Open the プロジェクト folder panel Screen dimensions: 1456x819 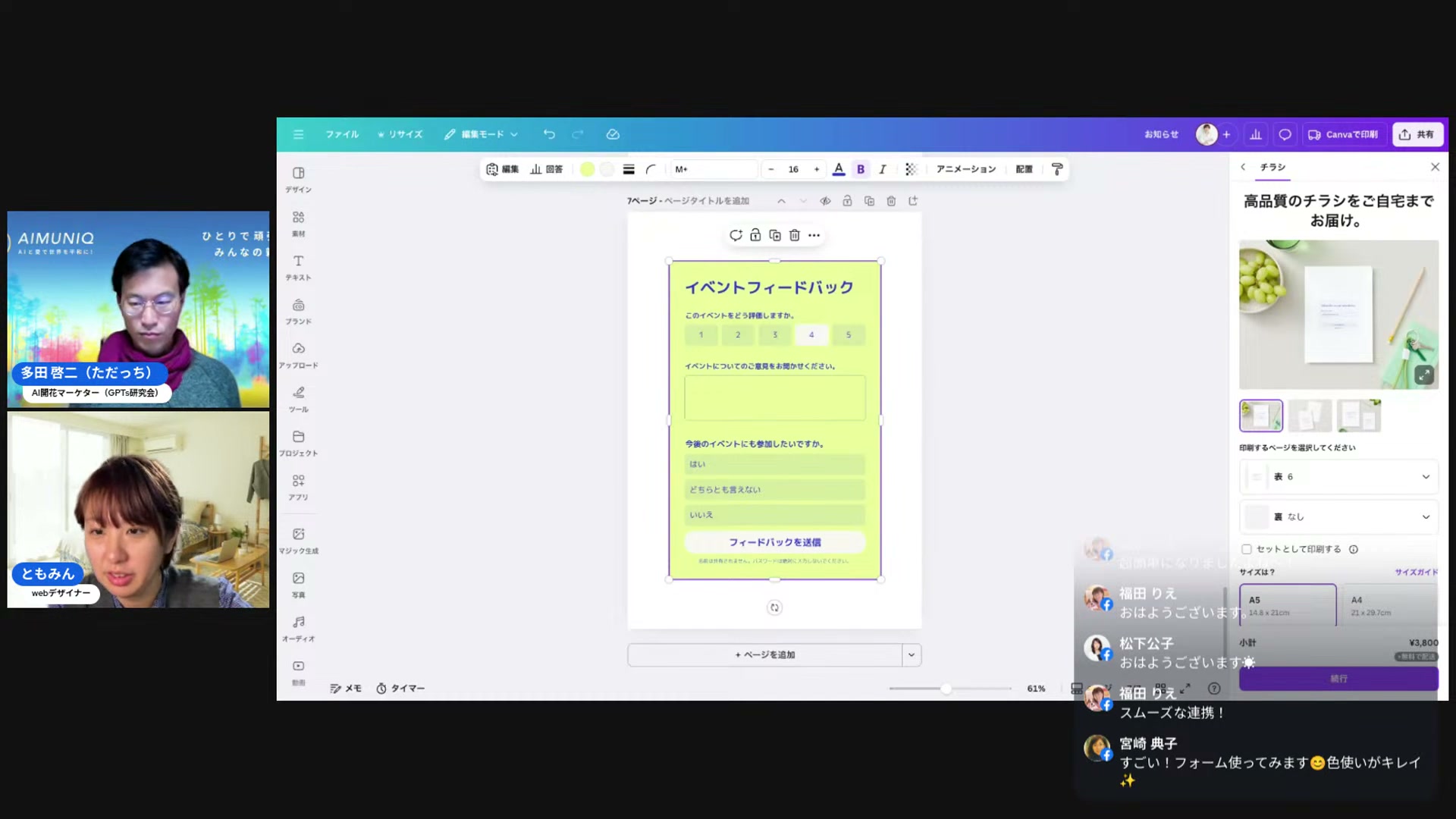(298, 443)
